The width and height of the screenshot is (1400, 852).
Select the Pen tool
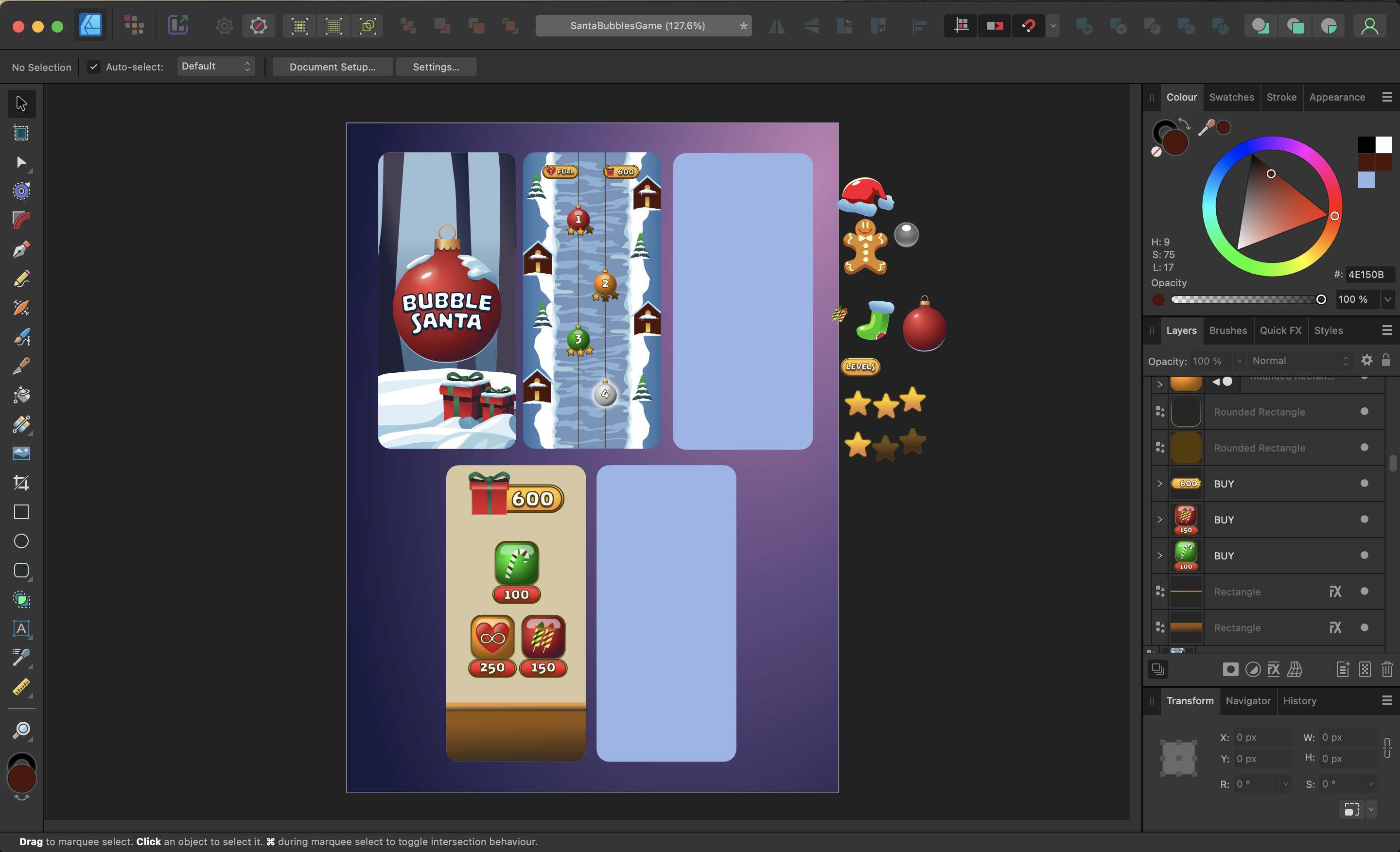click(x=21, y=249)
